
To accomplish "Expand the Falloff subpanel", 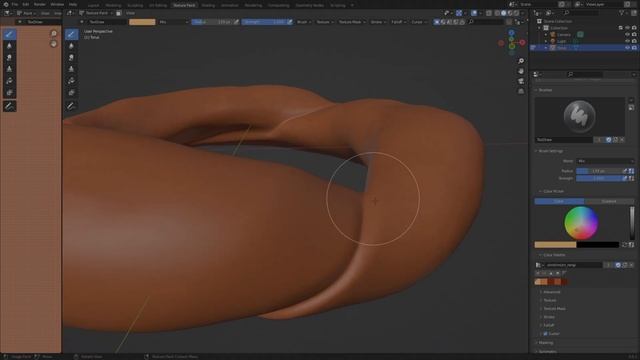I will 549,325.
